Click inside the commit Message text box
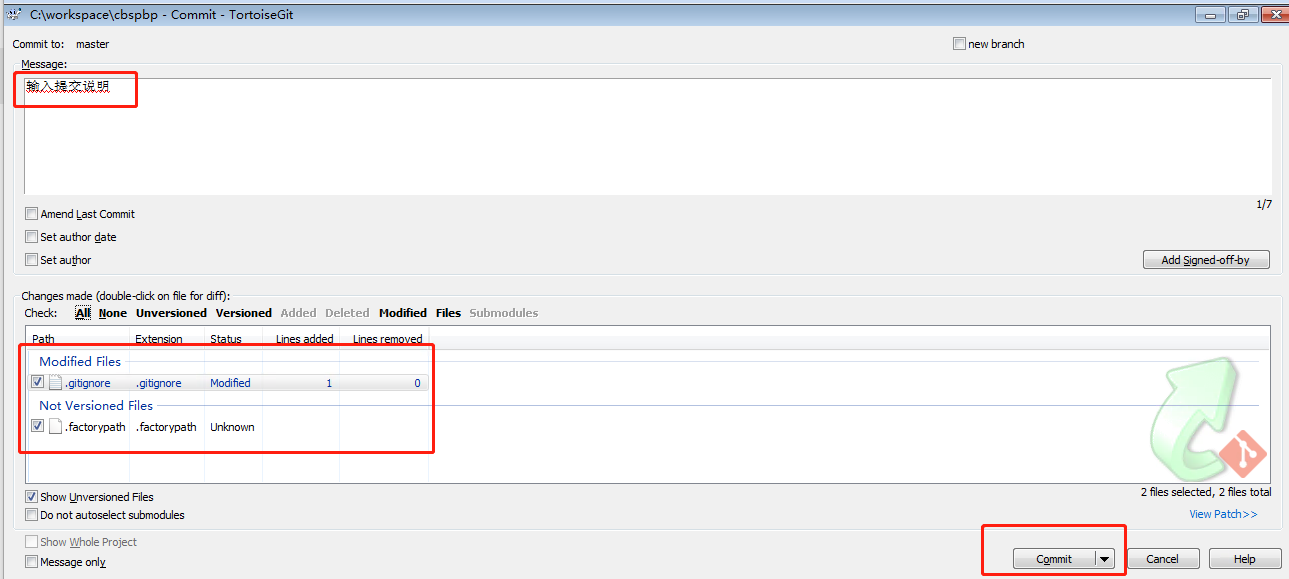Viewport: 1289px width, 579px height. click(647, 136)
